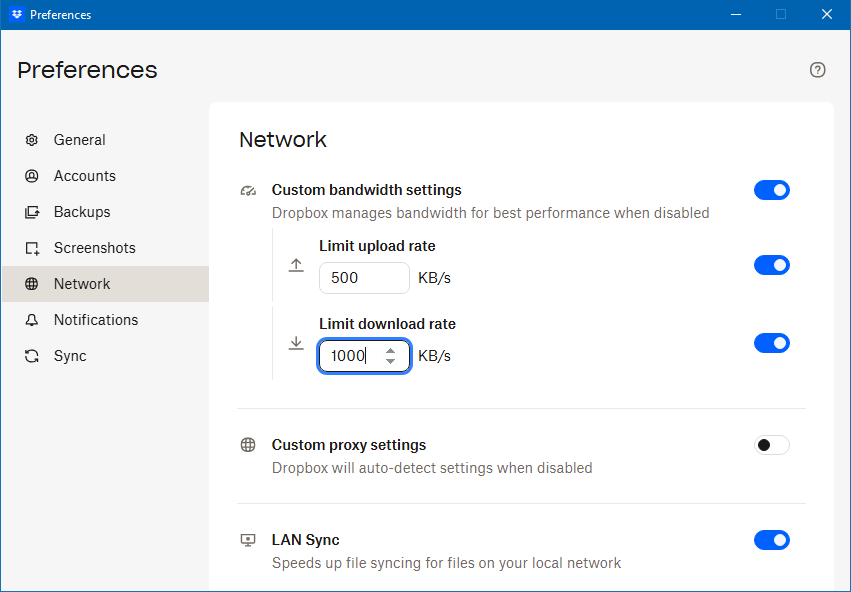Image resolution: width=851 pixels, height=592 pixels.
Task: Increase download rate with up stepper arrow
Action: (x=390, y=351)
